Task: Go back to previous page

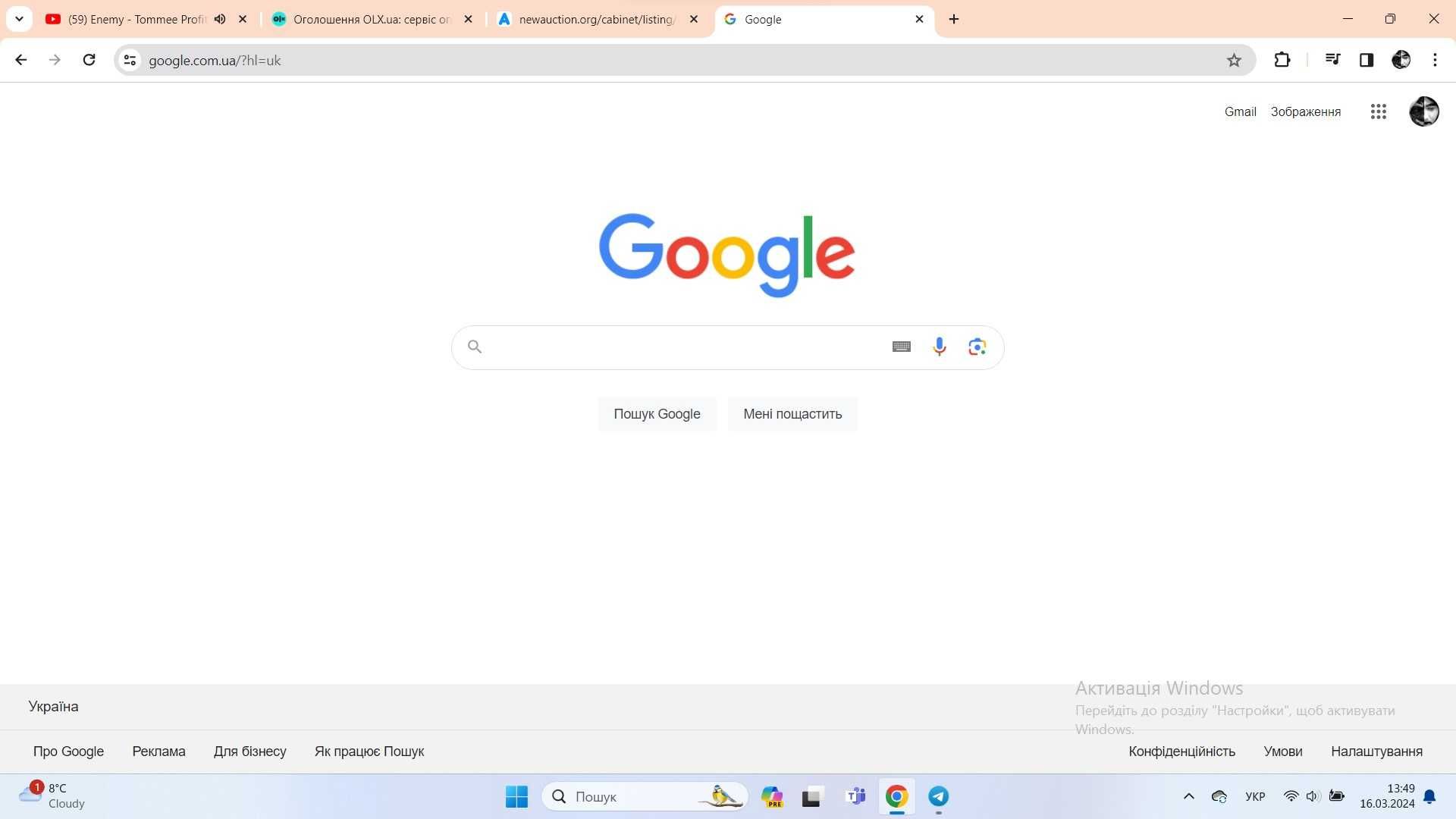Action: pyautogui.click(x=21, y=60)
